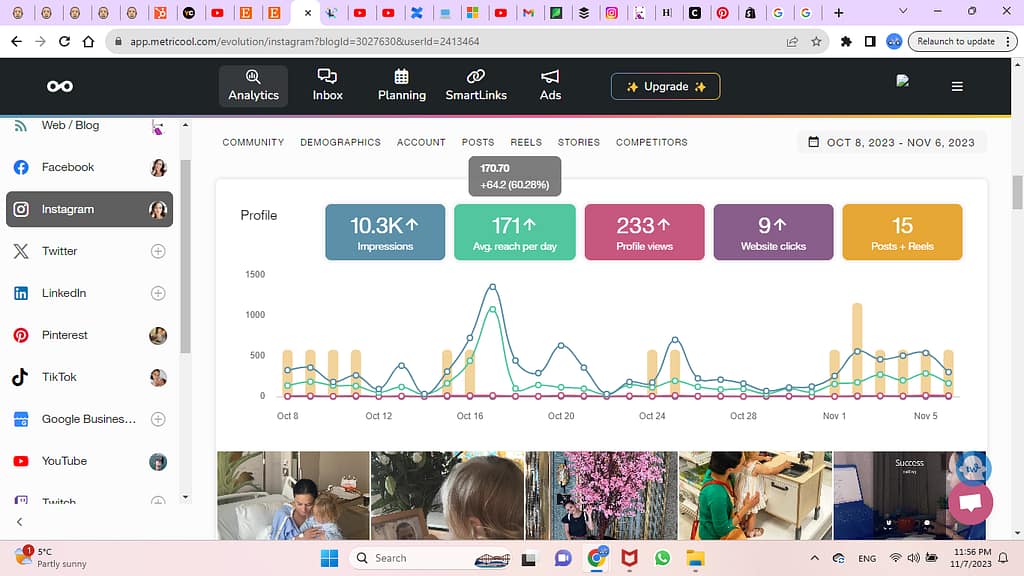Open the hamburger menu at top right
This screenshot has width=1024, height=576.
coord(957,87)
